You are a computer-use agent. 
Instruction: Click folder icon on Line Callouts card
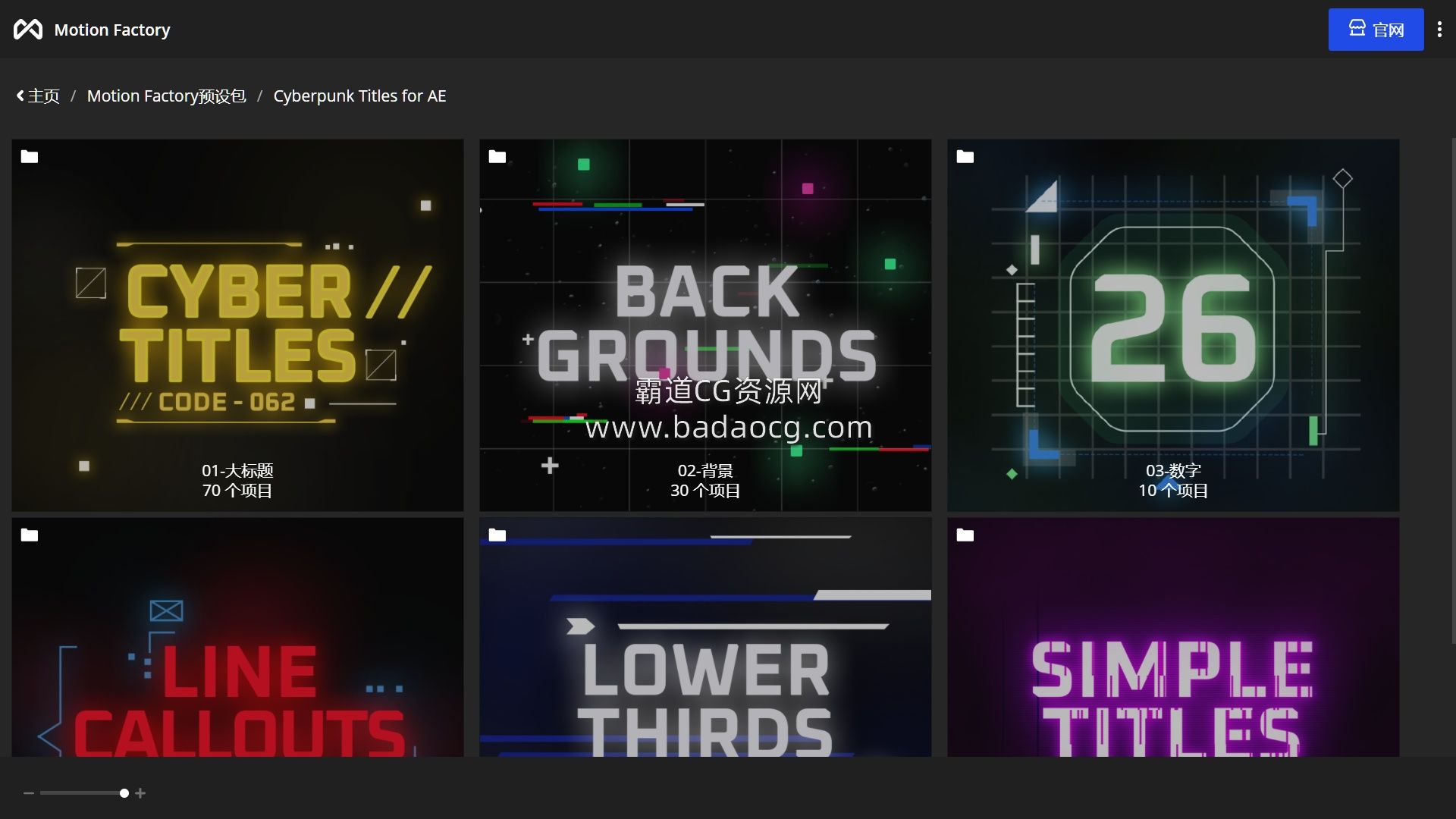[30, 535]
